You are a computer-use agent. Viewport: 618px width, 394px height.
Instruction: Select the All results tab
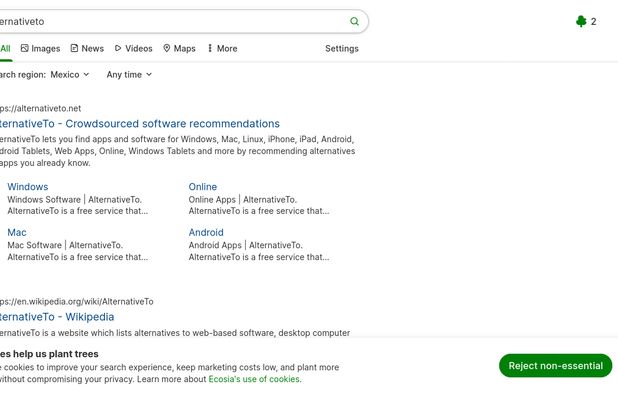5,48
